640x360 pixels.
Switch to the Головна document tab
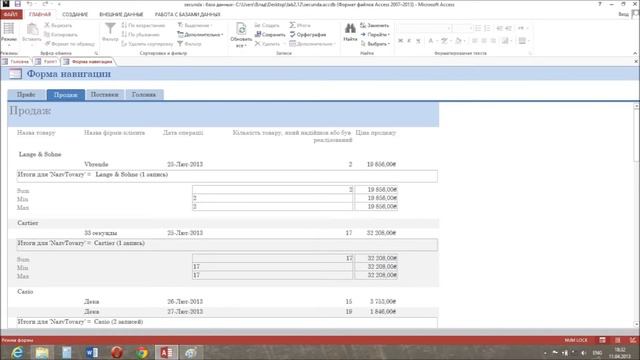tap(16, 62)
